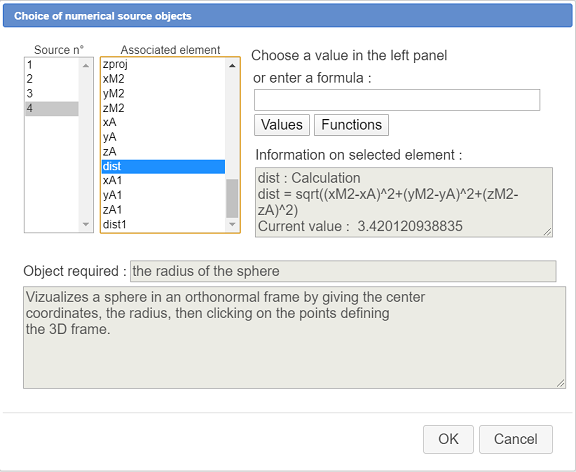
Task: Click the Associated element scrollbar thumb
Action: click(x=232, y=198)
